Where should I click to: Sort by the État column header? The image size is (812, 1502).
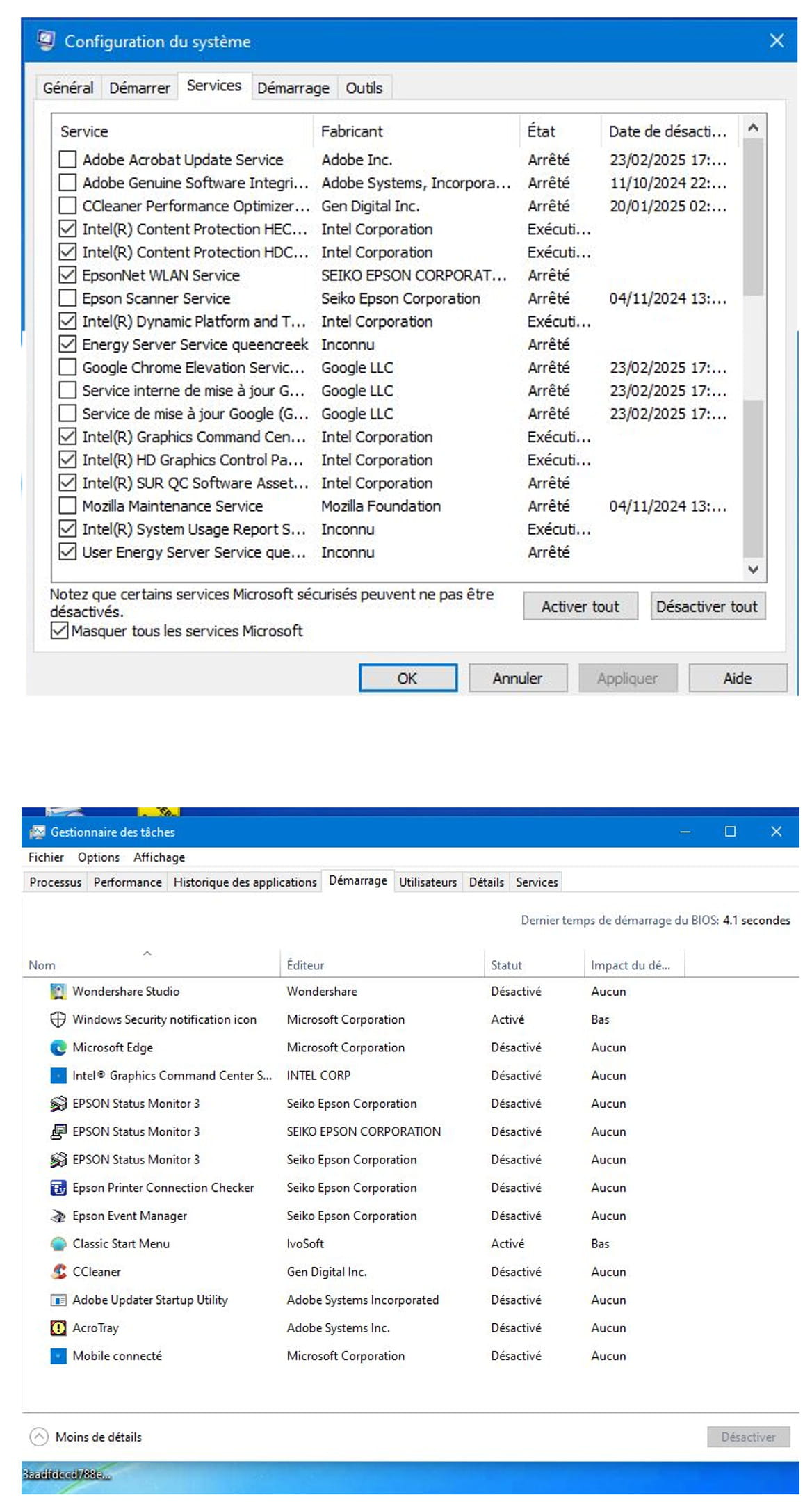coord(560,131)
